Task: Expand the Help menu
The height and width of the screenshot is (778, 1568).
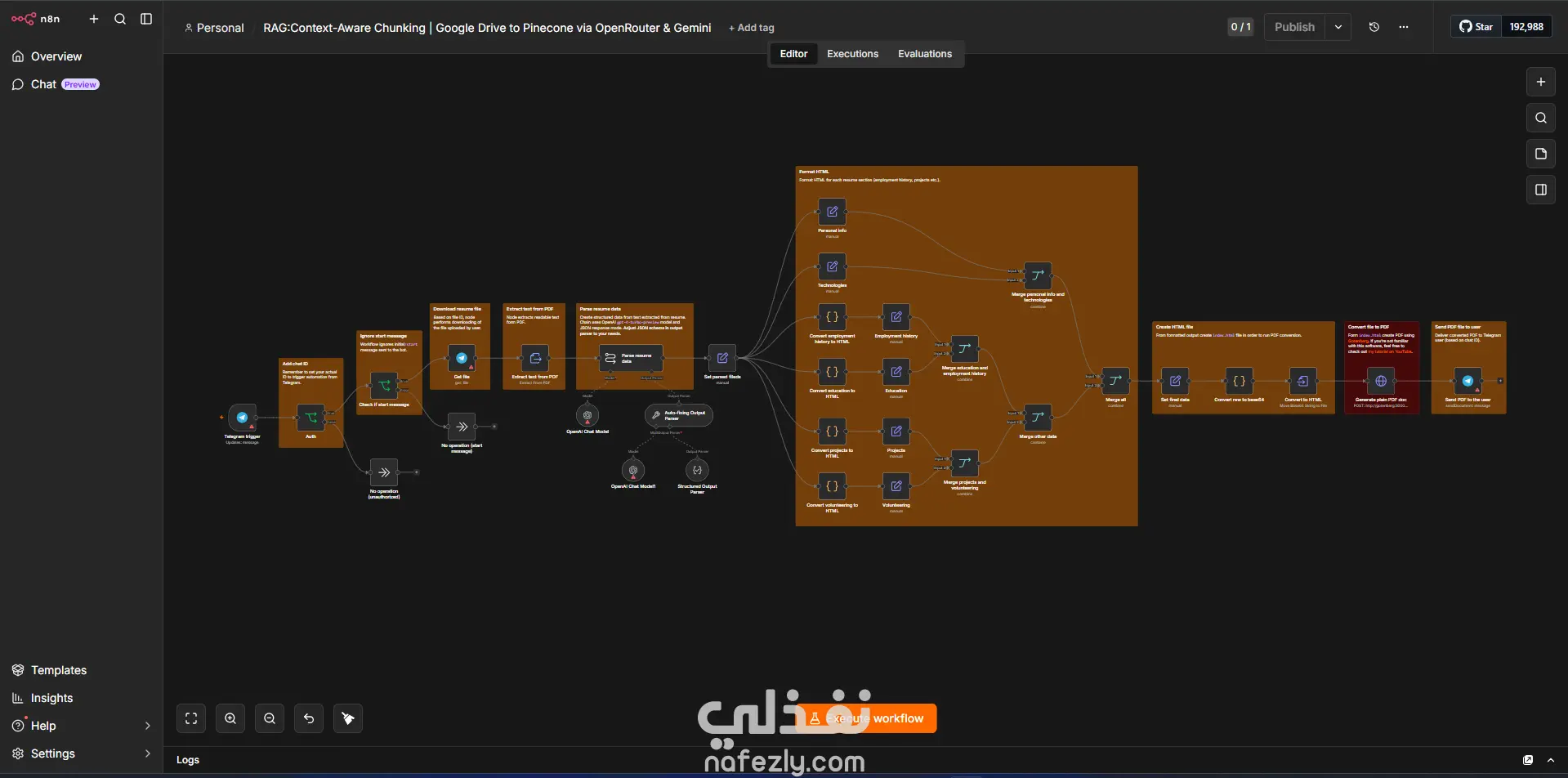Action: click(81, 726)
